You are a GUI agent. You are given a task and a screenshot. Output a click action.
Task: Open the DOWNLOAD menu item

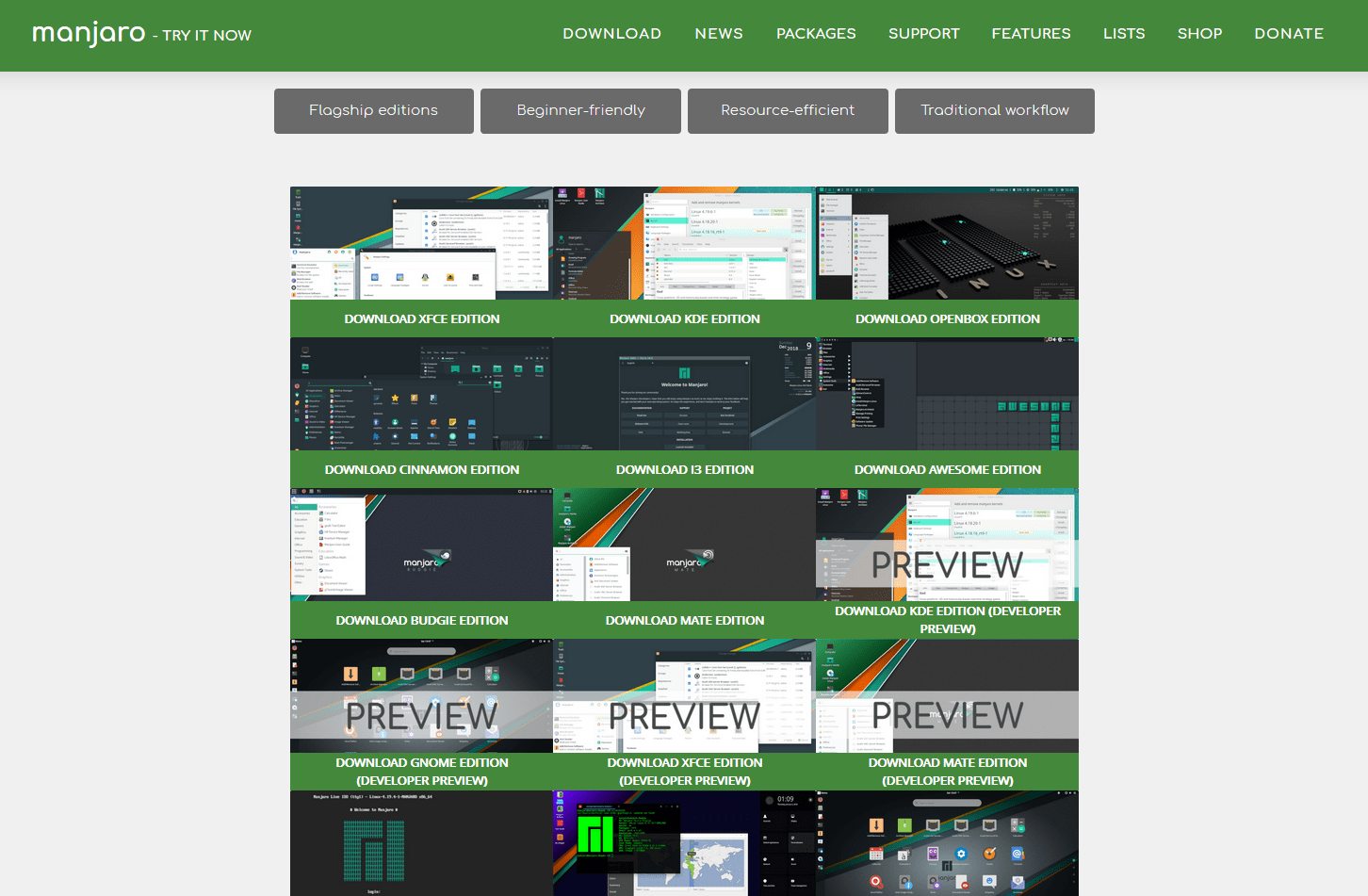pos(611,34)
